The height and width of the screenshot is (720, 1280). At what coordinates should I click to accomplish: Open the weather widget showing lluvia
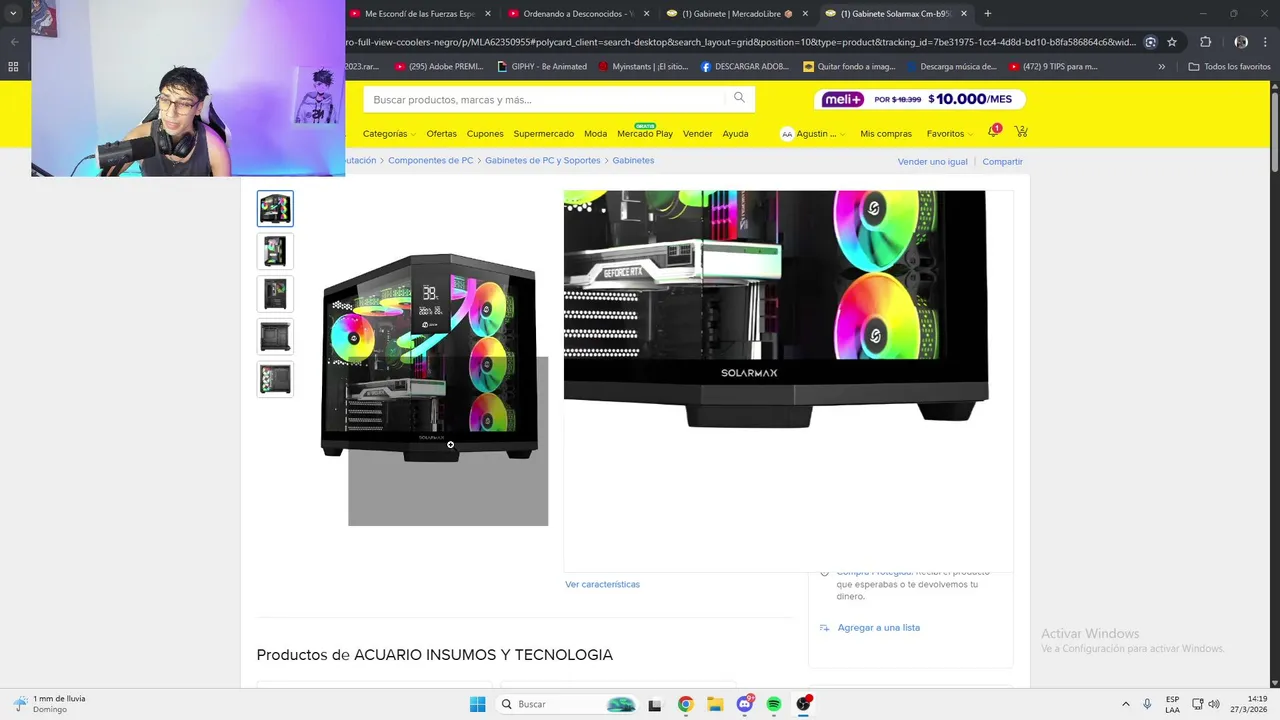click(50, 704)
